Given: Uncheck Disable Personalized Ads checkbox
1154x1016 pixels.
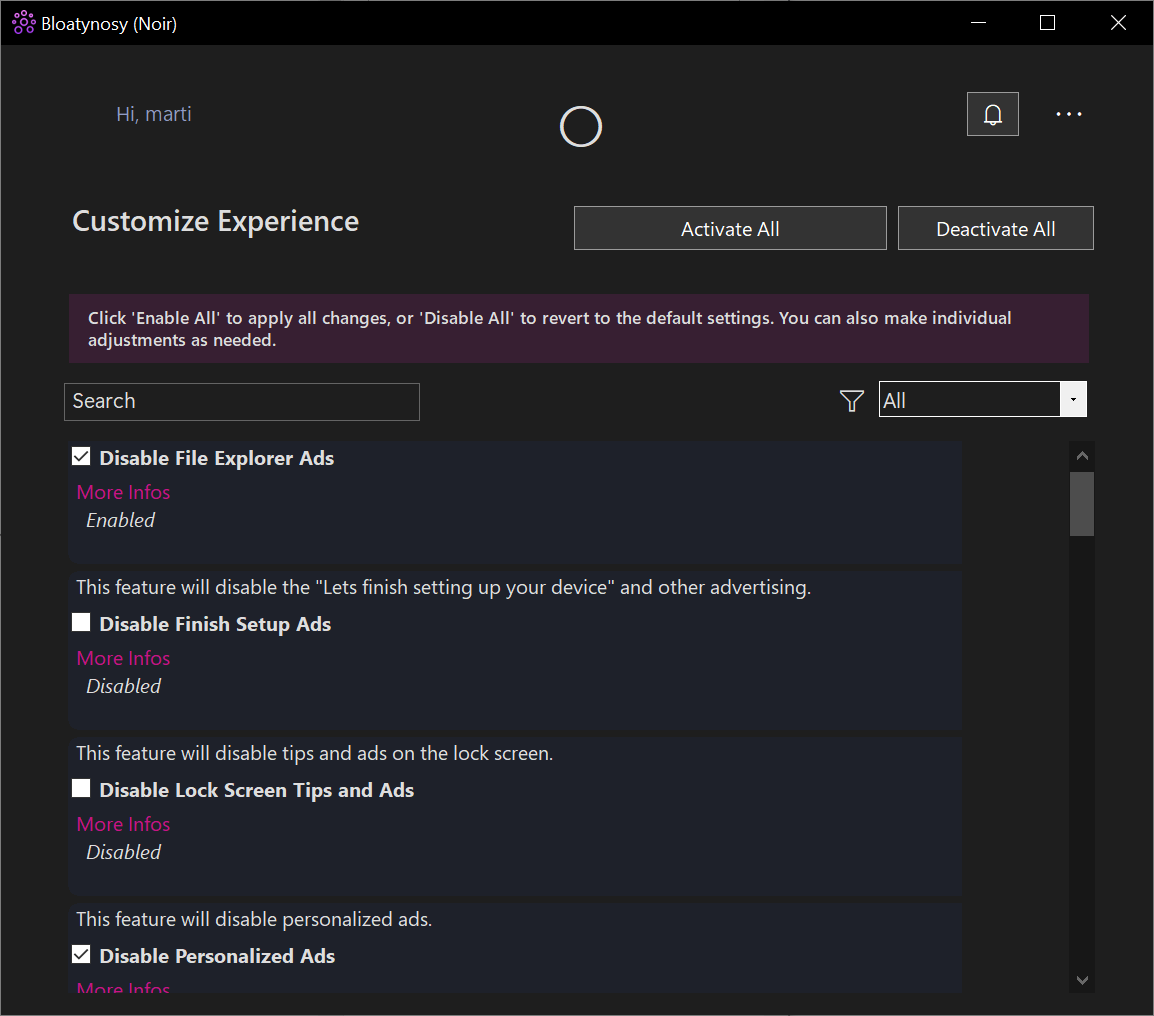Looking at the screenshot, I should pyautogui.click(x=82, y=955).
